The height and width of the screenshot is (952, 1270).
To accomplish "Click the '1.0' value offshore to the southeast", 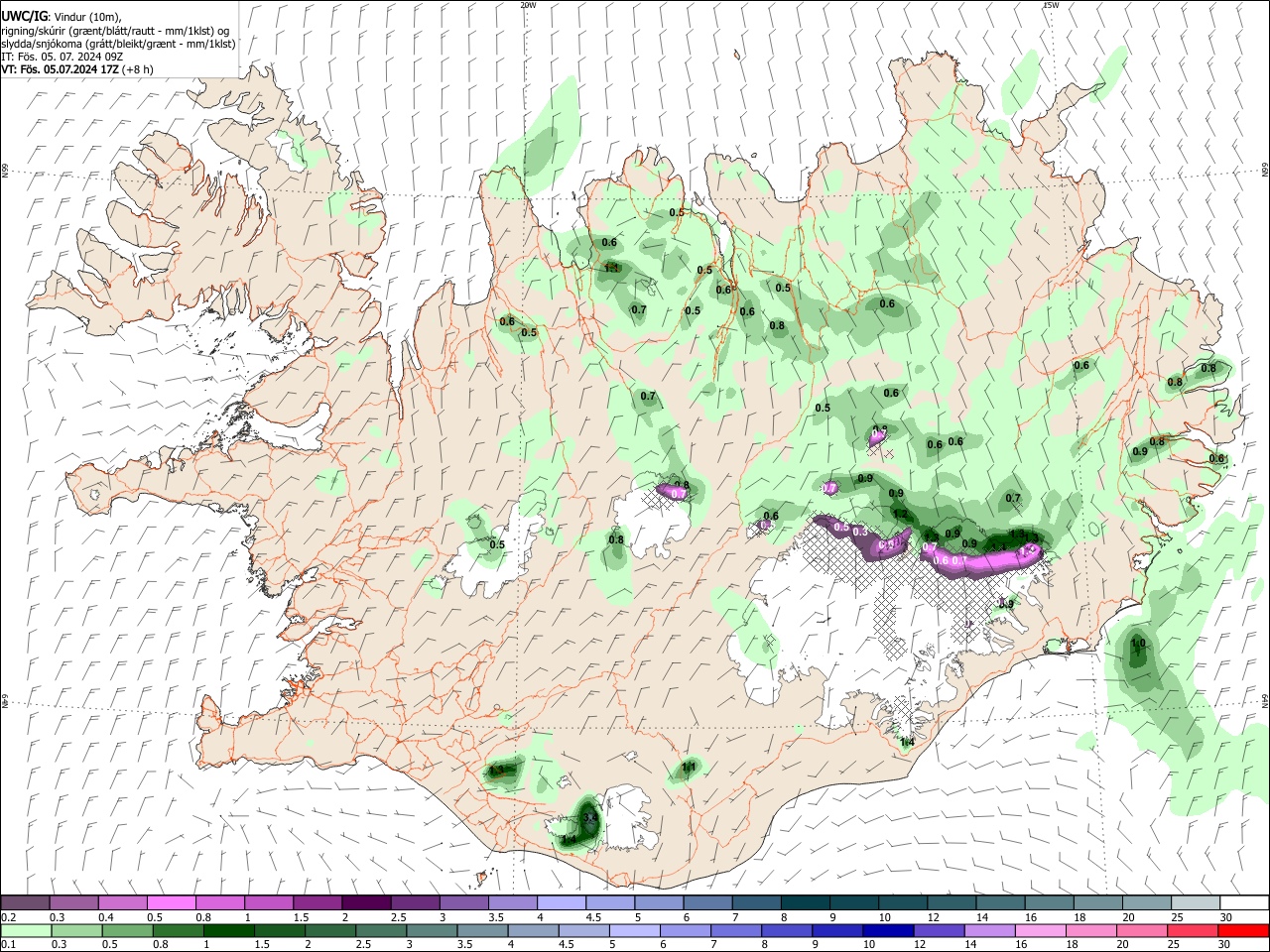I will (x=1138, y=644).
